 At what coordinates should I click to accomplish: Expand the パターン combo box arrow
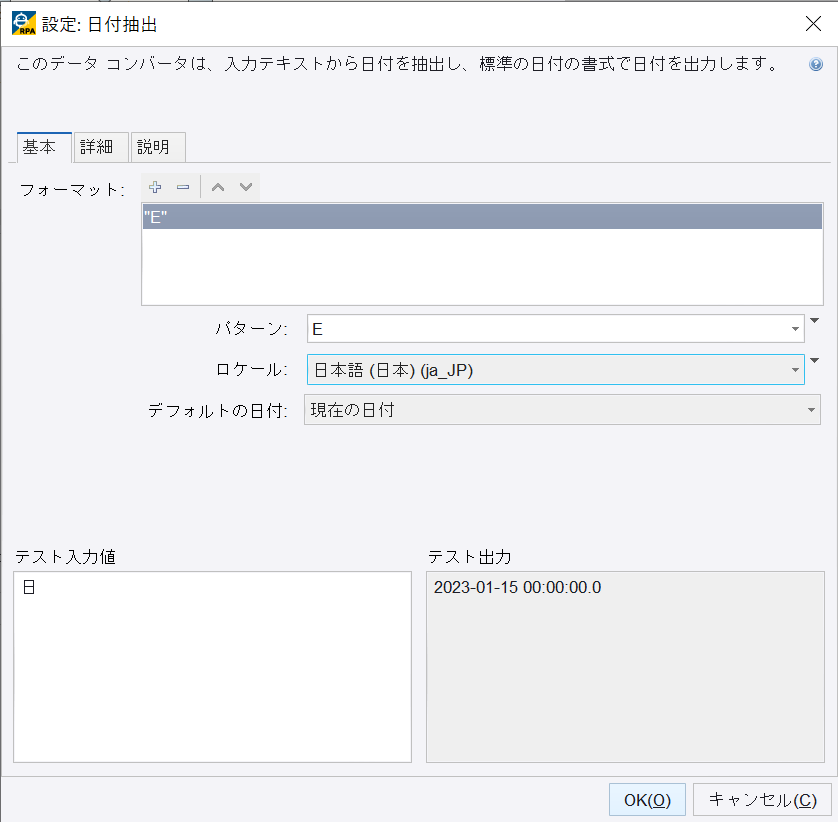[x=795, y=329]
